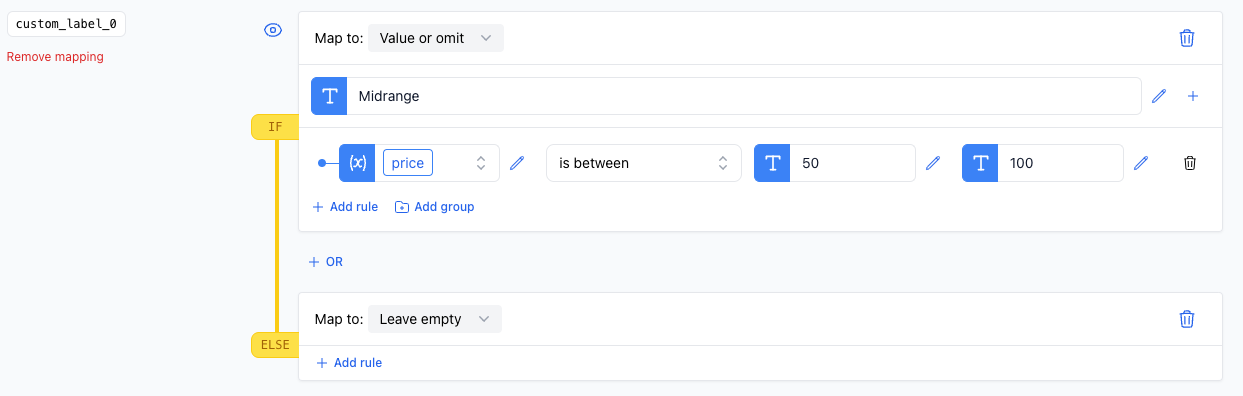Click the 50 value input
The width and height of the screenshot is (1243, 396).
pyautogui.click(x=853, y=163)
